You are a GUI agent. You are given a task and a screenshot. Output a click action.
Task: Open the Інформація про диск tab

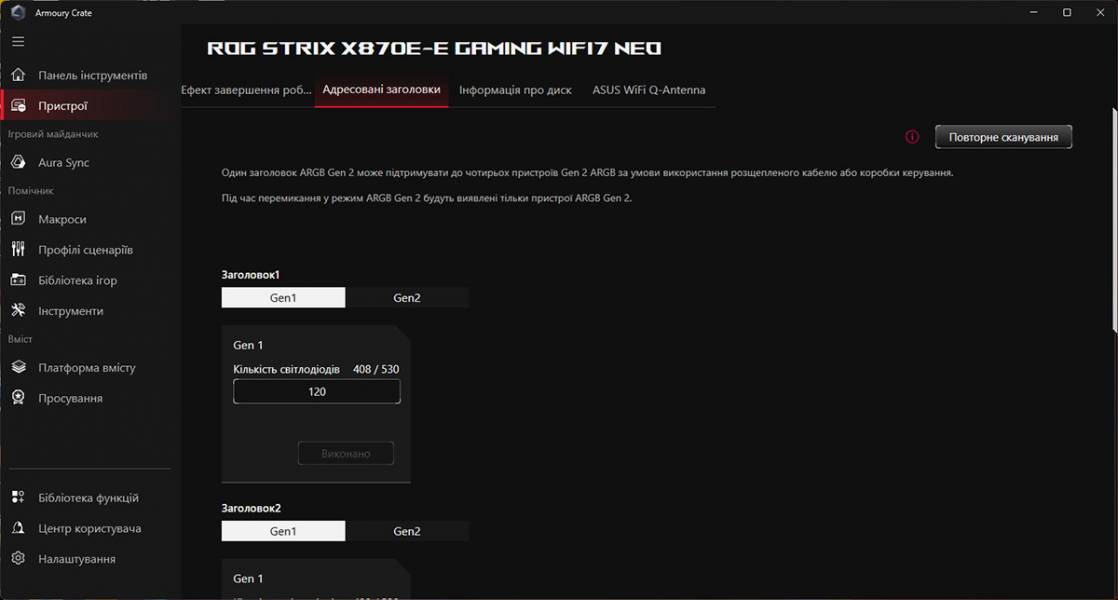pos(516,90)
